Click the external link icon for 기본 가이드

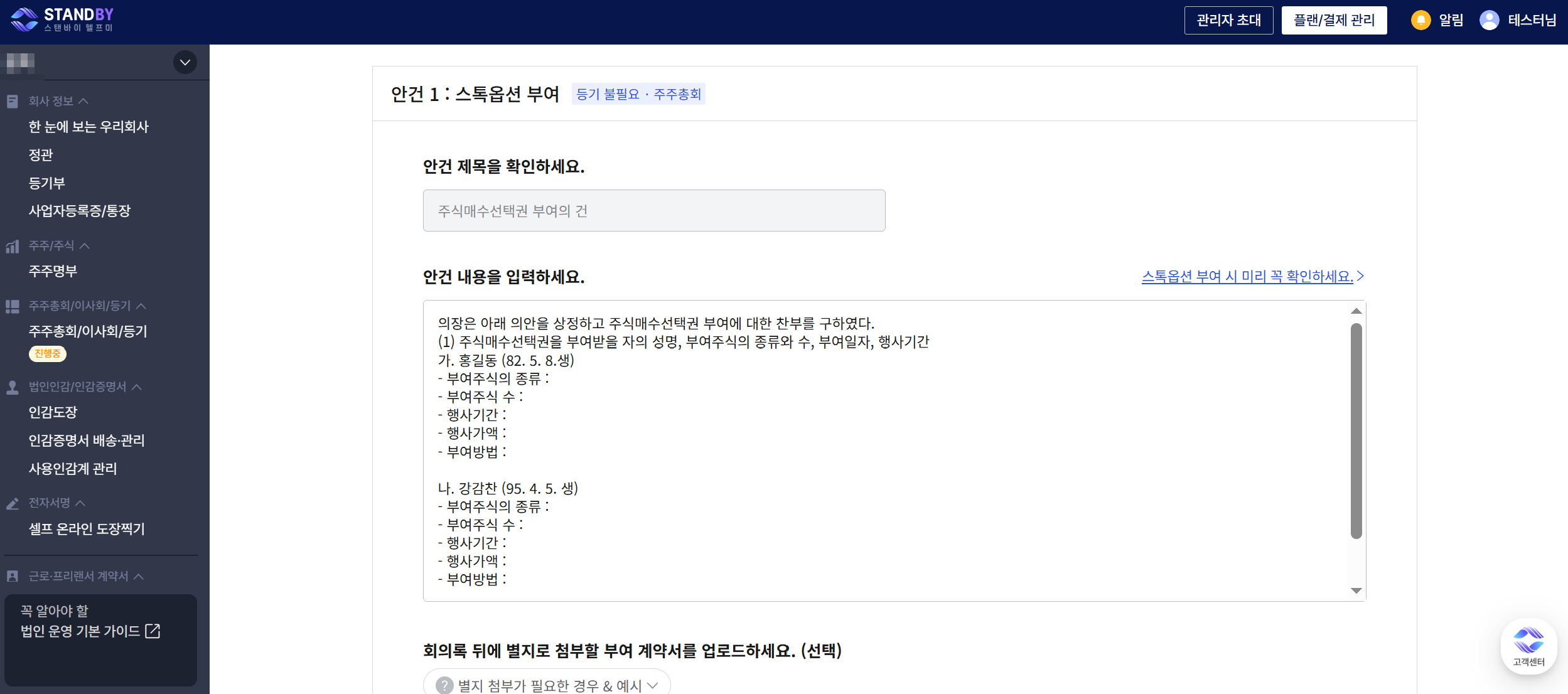click(153, 631)
